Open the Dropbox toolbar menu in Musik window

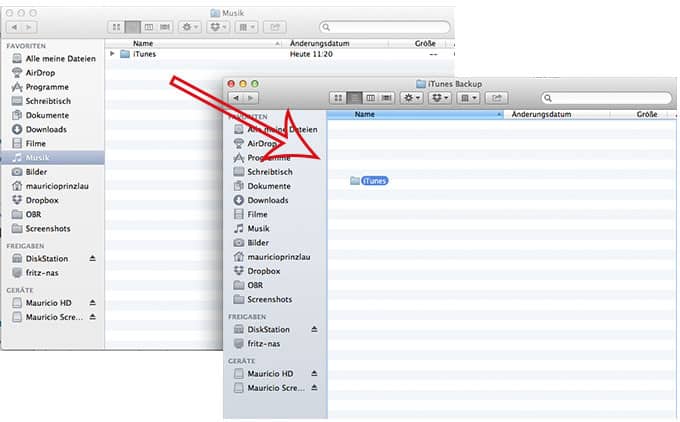click(218, 27)
